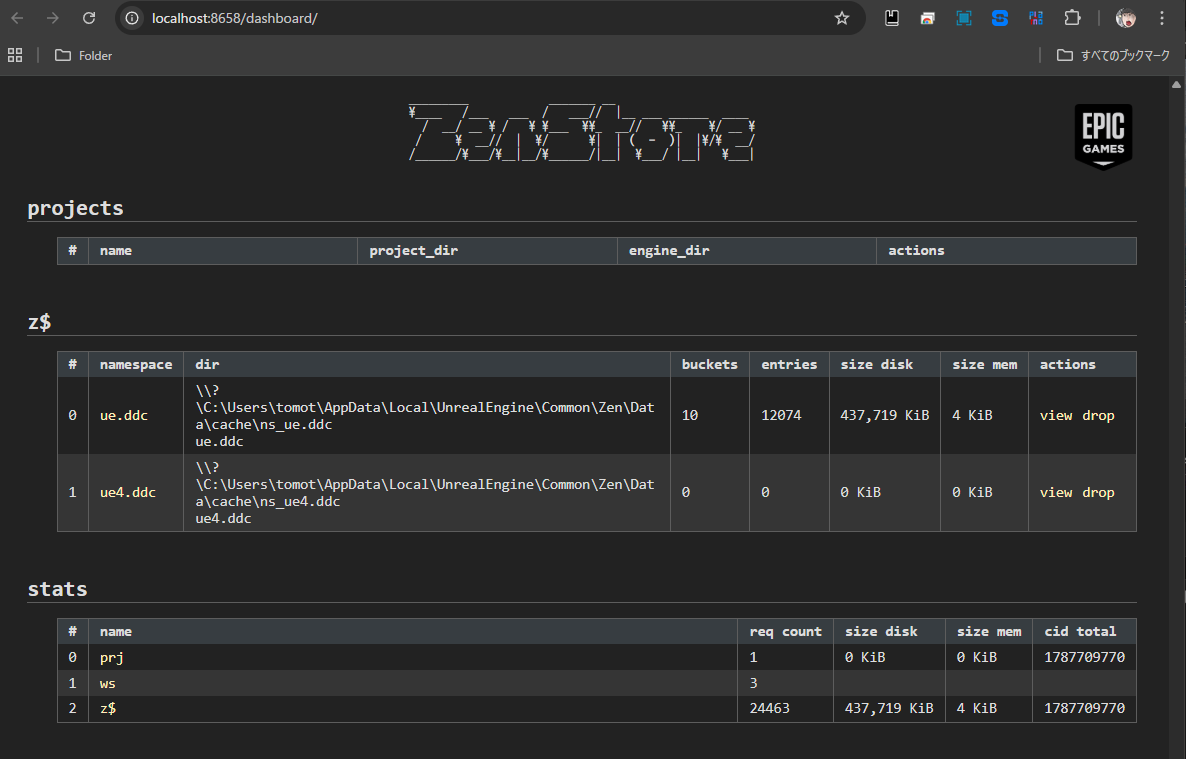Open the Chrome profile avatar
The width and height of the screenshot is (1186, 759).
pos(1126,18)
